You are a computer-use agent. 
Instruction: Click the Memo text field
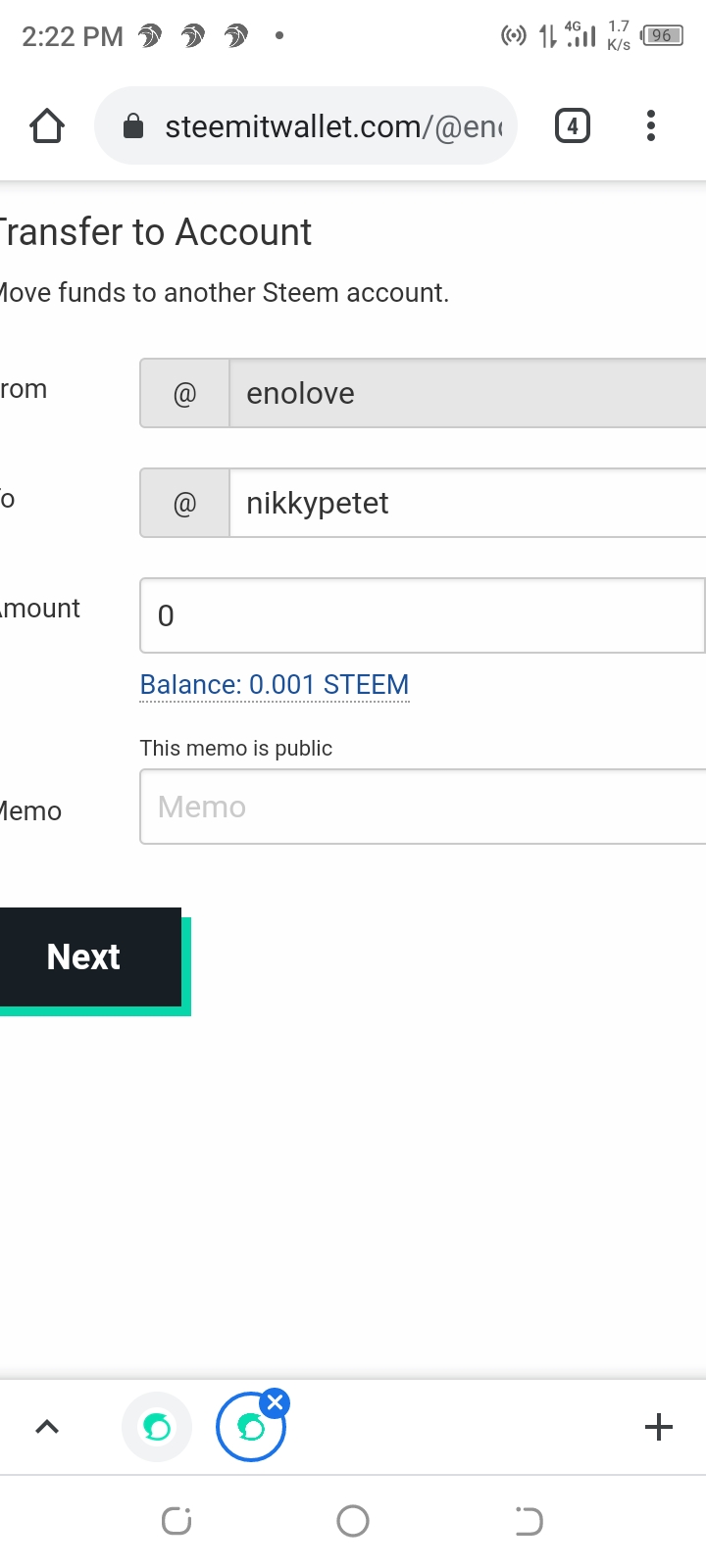(422, 807)
